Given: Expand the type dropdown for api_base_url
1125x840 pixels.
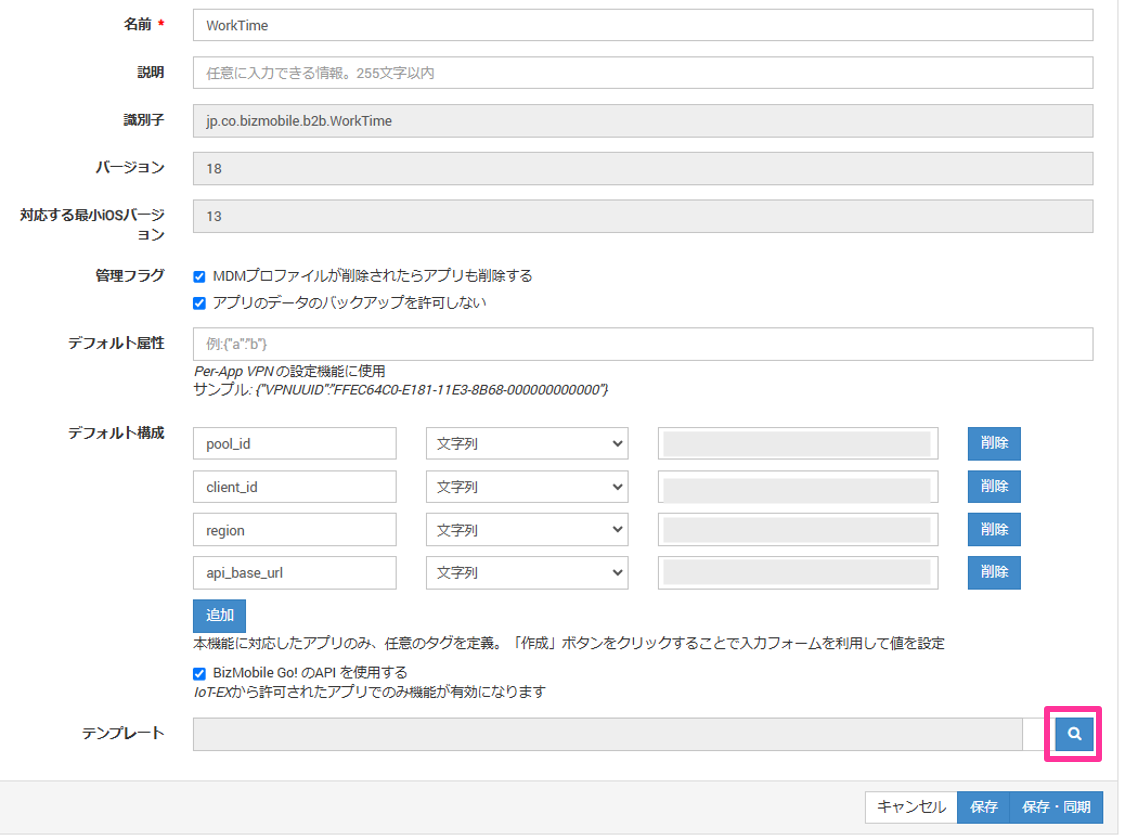Looking at the screenshot, I should click(x=527, y=573).
